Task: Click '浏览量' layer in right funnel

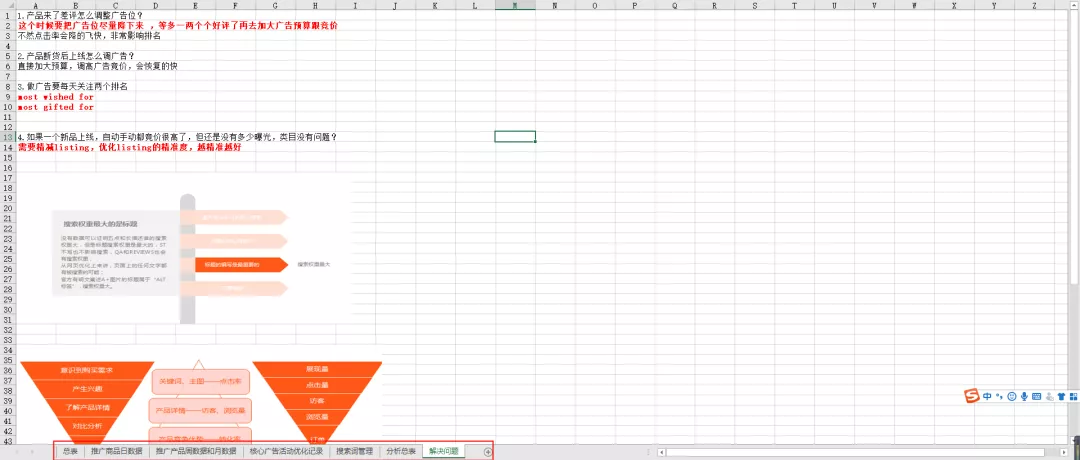Action: pyautogui.click(x=317, y=417)
